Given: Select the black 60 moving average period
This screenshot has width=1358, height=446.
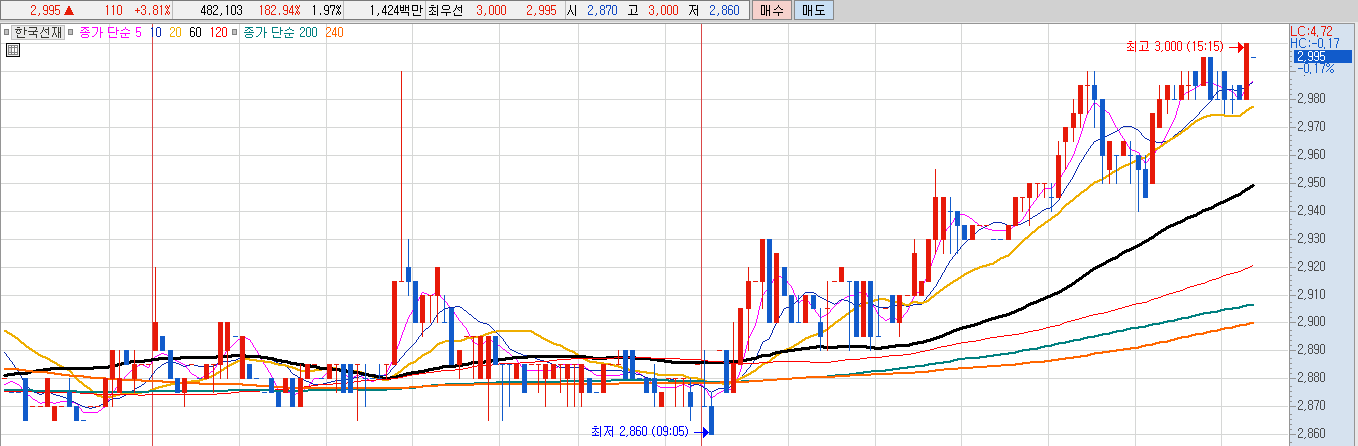Looking at the screenshot, I should (195, 32).
